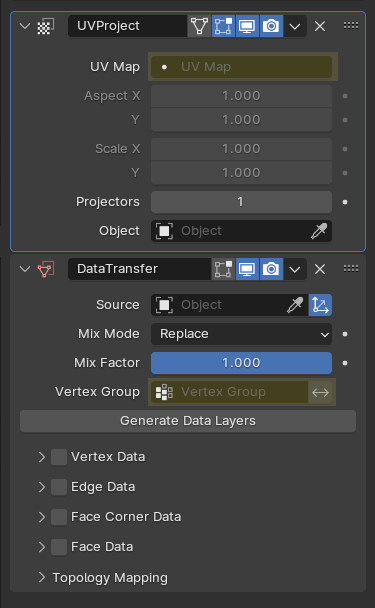This screenshot has height=608, width=375.
Task: Click the Scale Y value field
Action: tap(241, 173)
